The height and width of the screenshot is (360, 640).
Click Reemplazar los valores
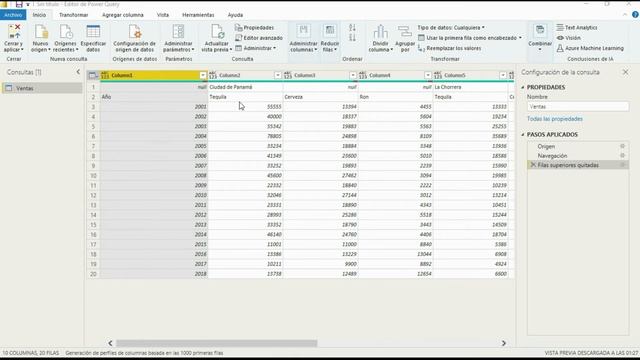(x=449, y=48)
